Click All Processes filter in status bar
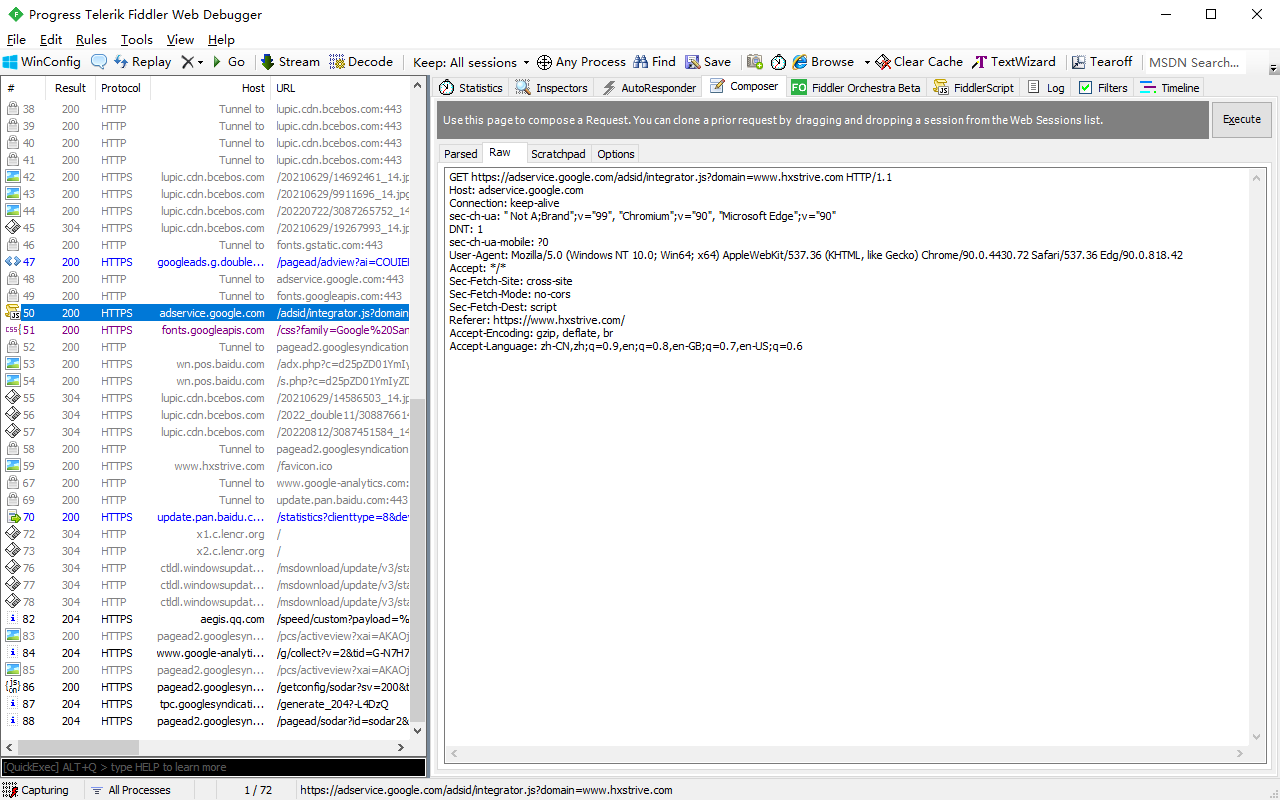The height and width of the screenshot is (800, 1280). pos(130,790)
